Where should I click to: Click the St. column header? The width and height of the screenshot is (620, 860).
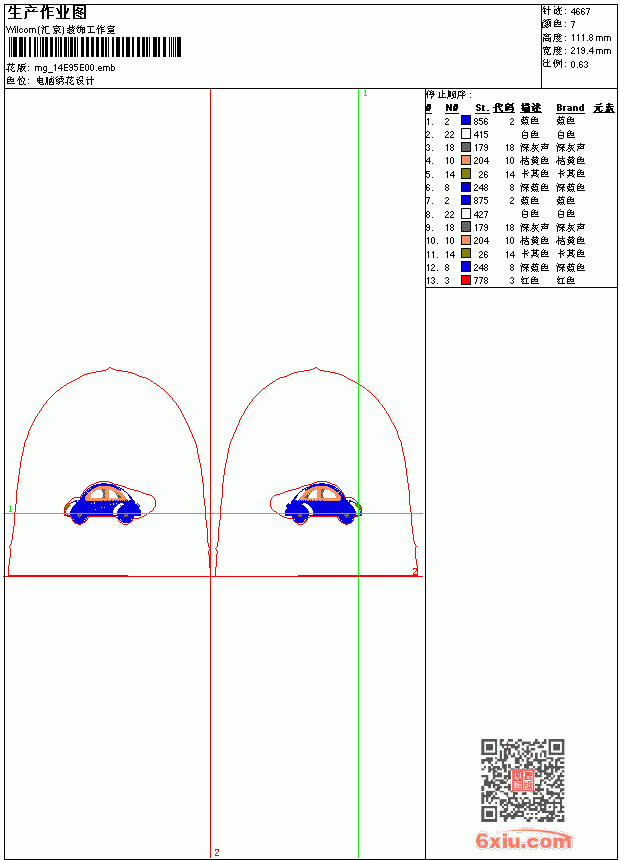pos(482,108)
